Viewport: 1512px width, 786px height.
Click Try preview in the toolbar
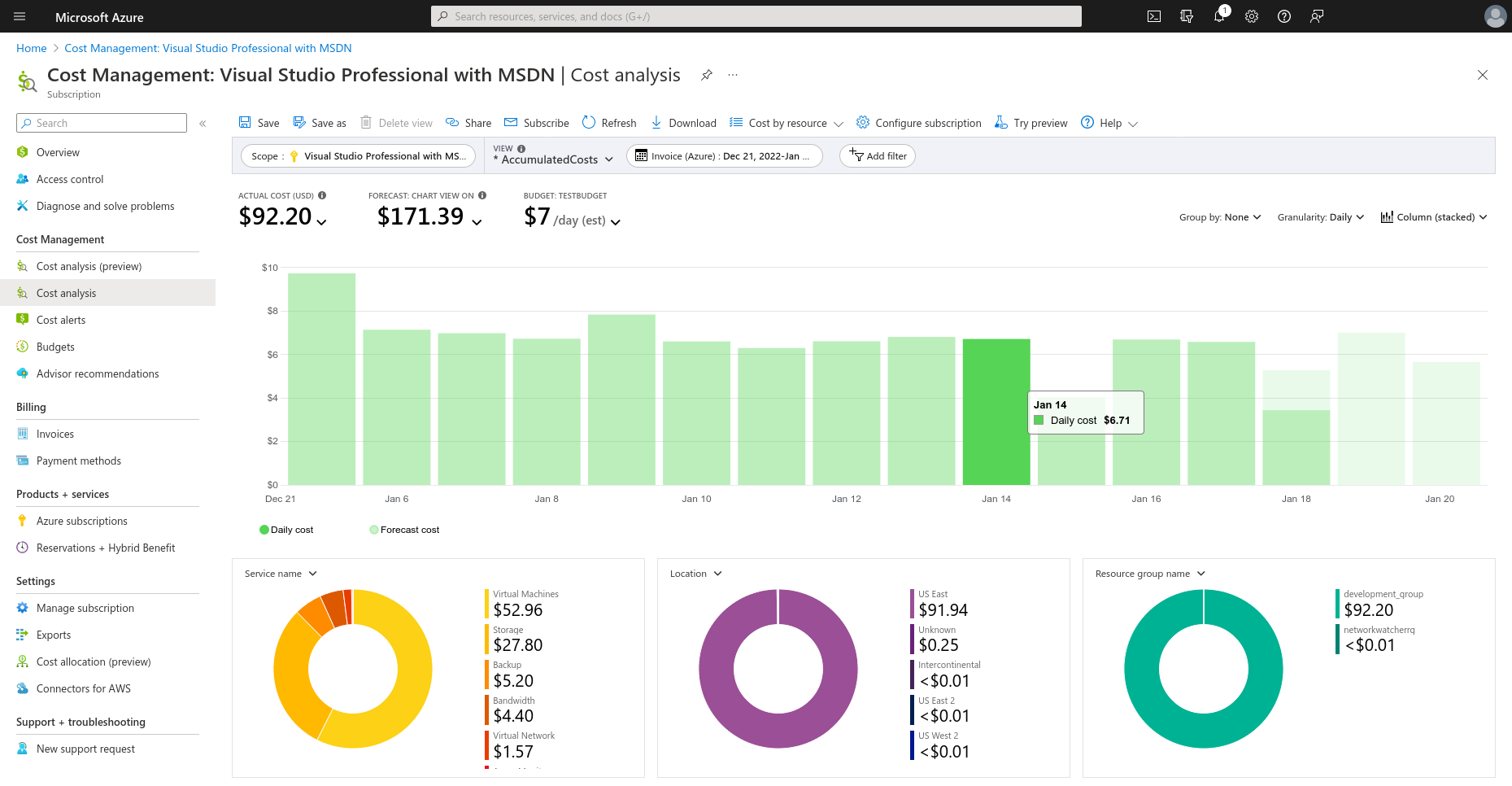coord(1031,123)
